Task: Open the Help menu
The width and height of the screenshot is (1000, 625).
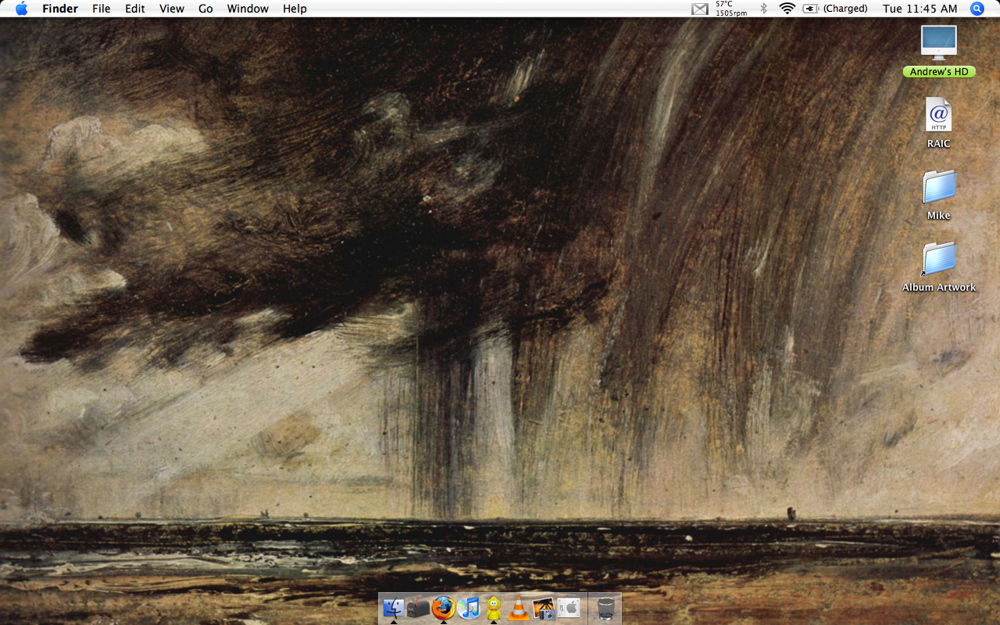Action: tap(295, 8)
